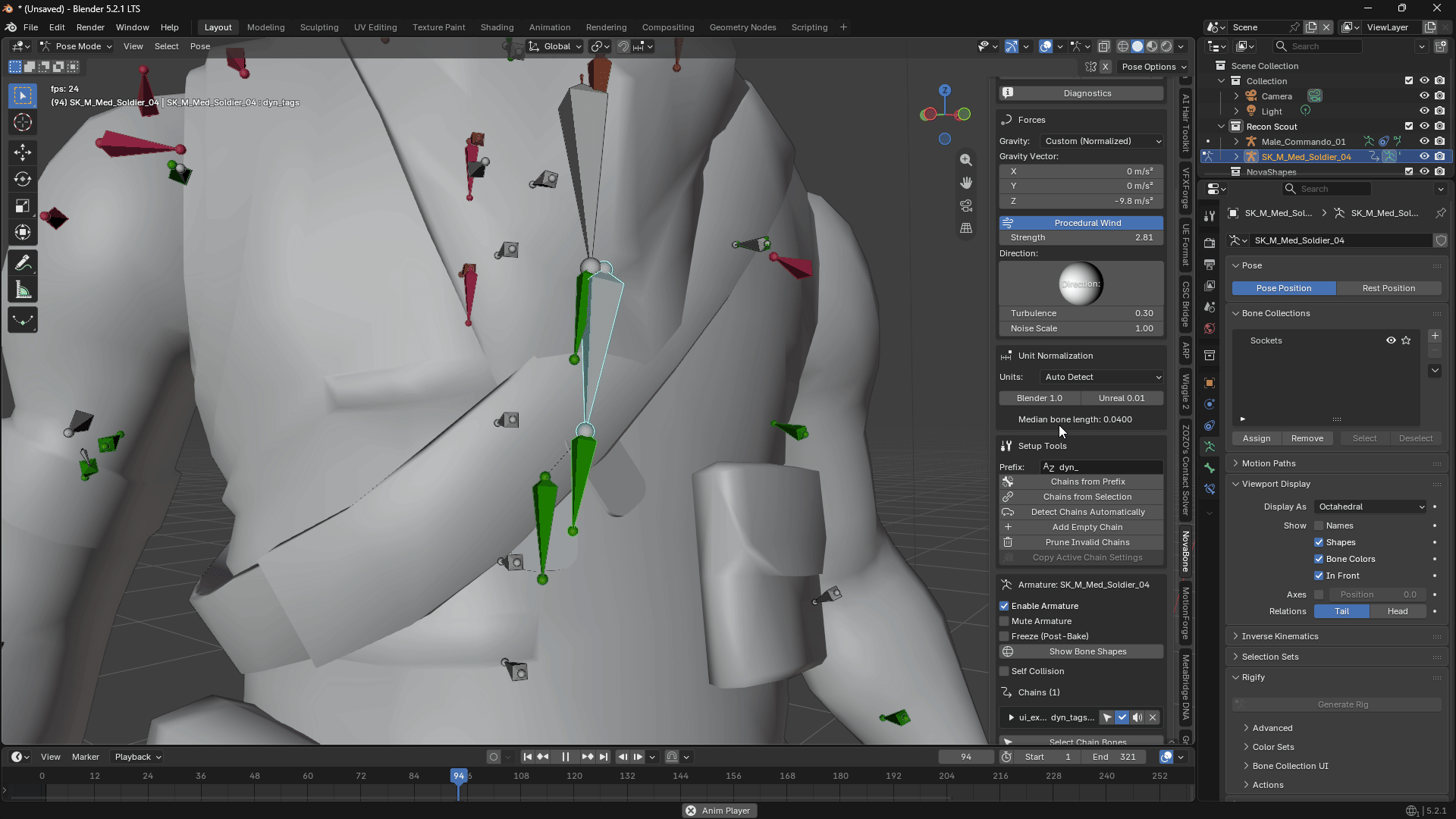Open the Bone properties tab icon

point(1210,468)
